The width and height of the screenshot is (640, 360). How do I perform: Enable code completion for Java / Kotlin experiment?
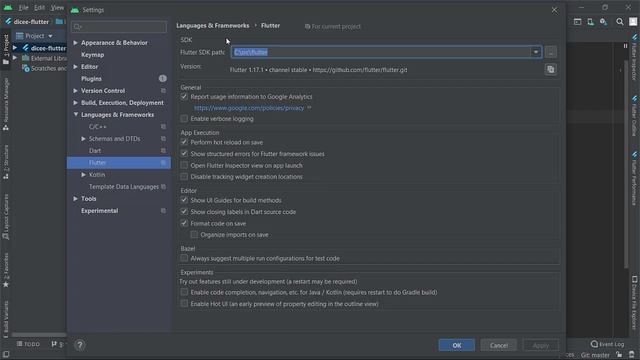tap(184, 292)
